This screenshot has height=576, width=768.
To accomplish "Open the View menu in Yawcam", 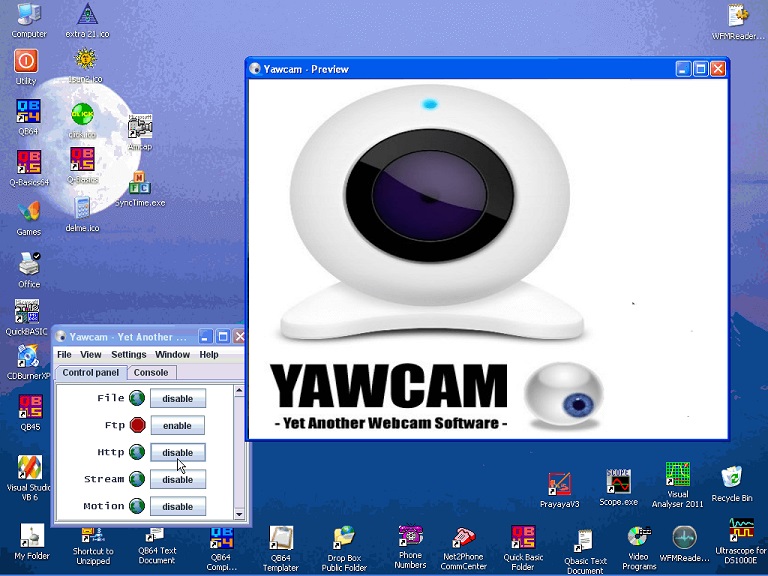I will click(91, 354).
